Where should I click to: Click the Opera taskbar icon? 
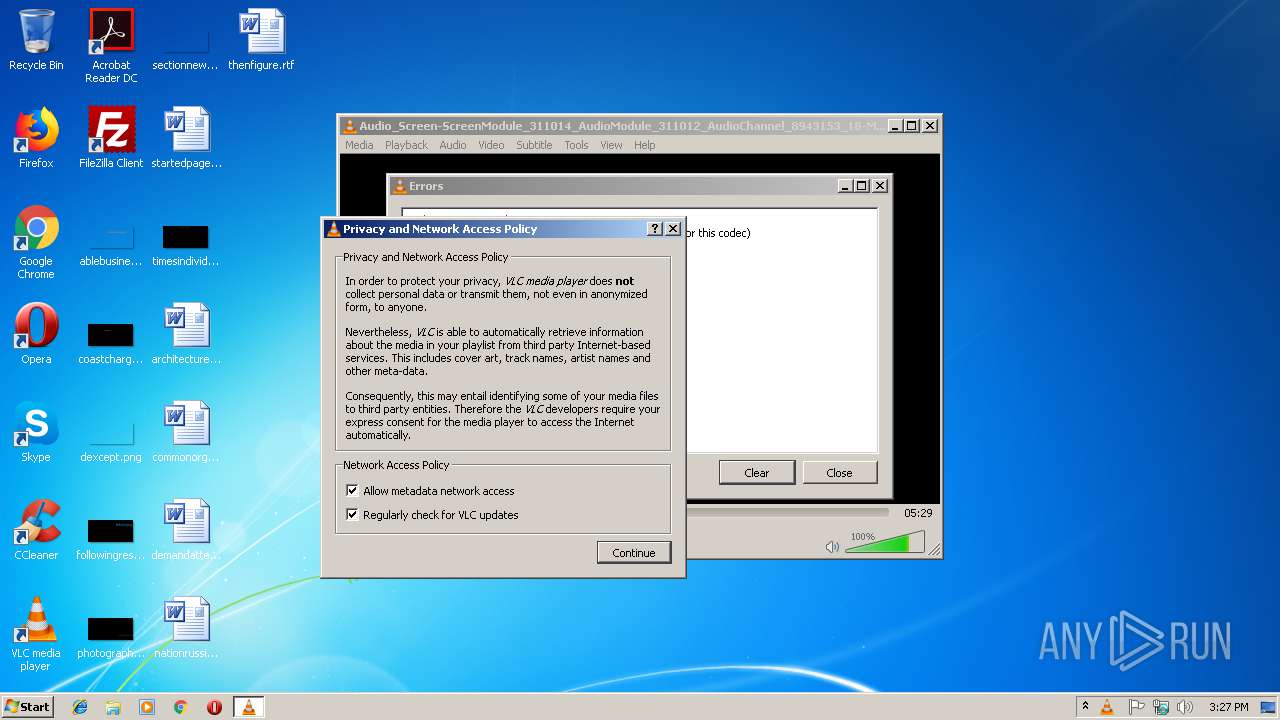coord(214,707)
